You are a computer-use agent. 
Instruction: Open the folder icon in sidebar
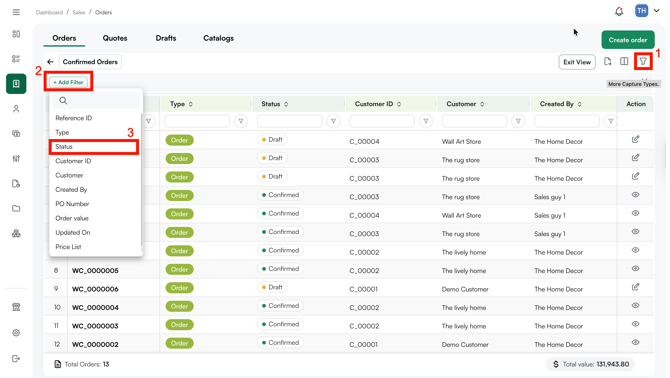pos(16,208)
